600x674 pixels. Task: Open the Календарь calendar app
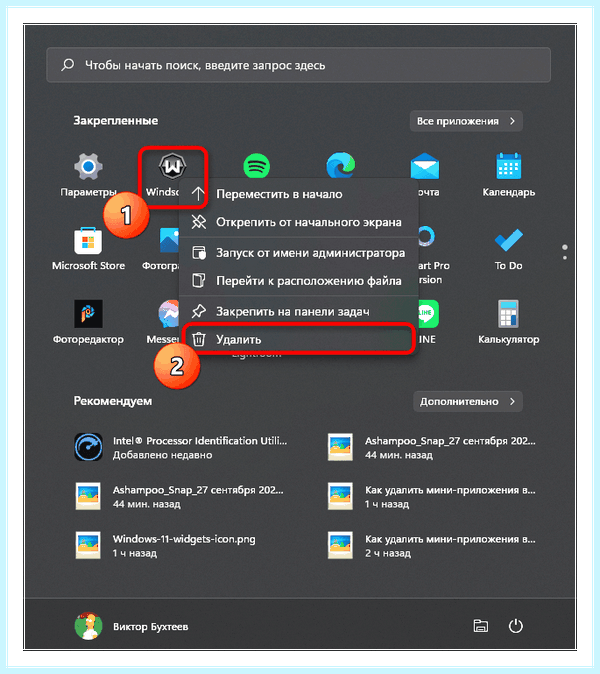[508, 166]
